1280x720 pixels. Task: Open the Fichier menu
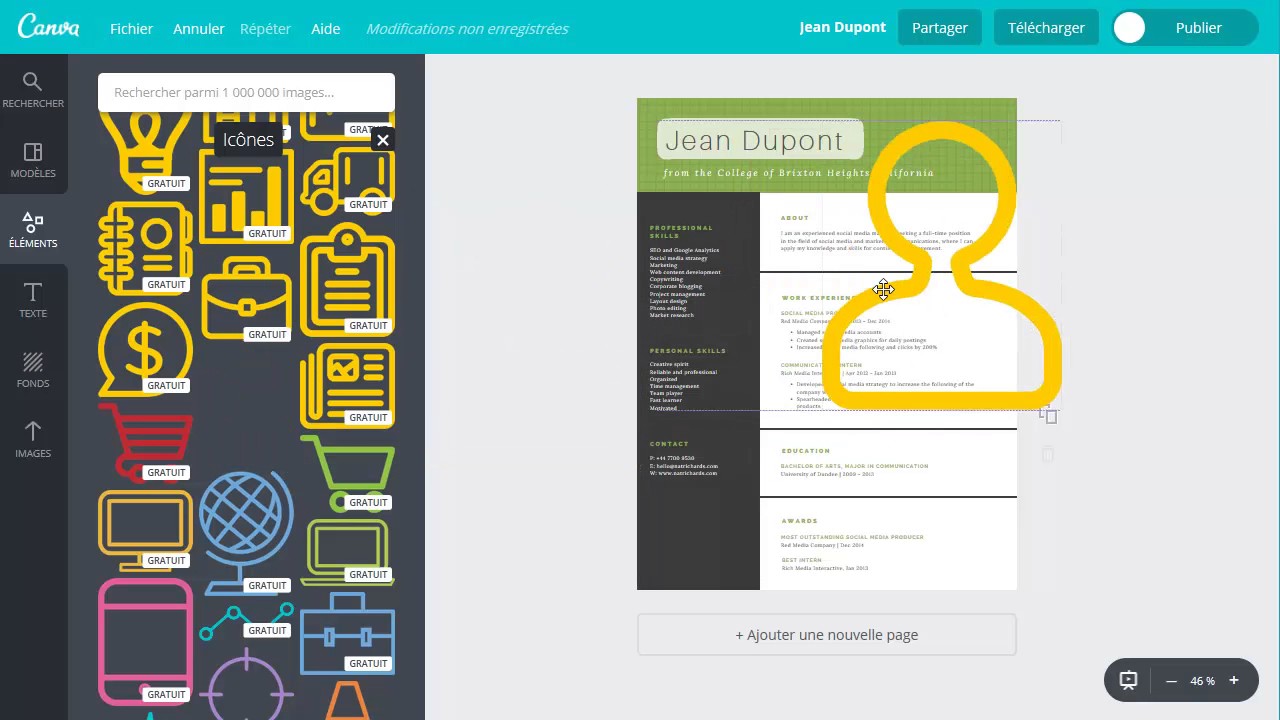tap(131, 28)
